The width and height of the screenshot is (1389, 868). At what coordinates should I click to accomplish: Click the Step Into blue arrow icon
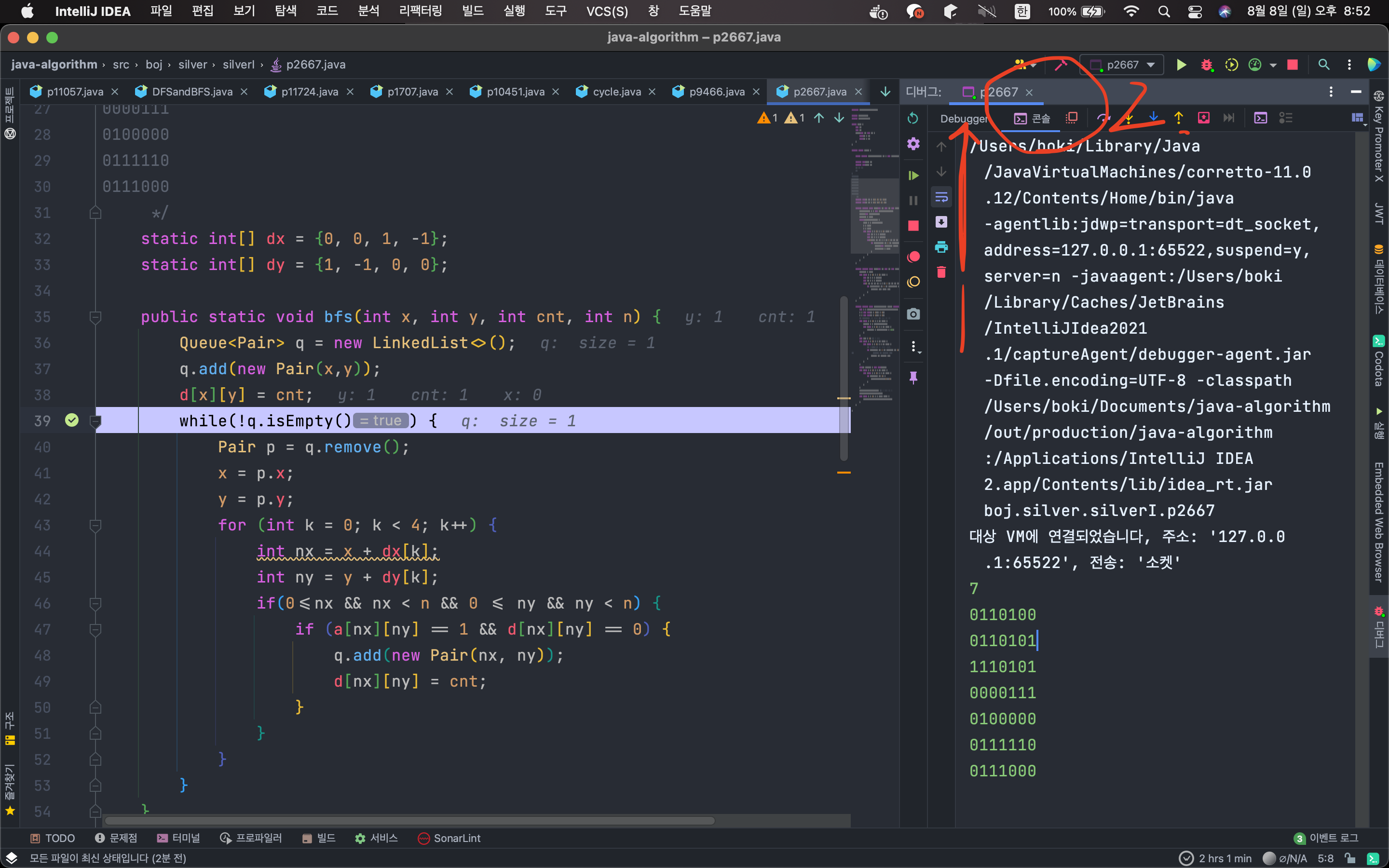pos(1153,118)
